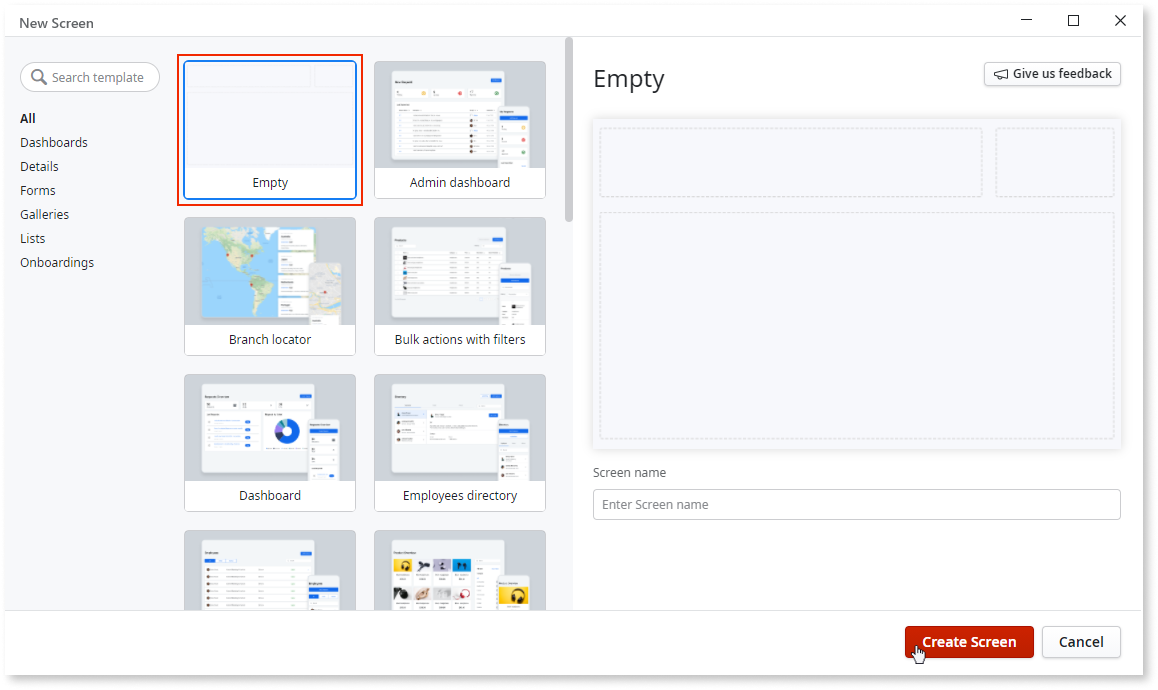Open the Forms template category
Viewport: 1158px width, 690px height.
coord(38,190)
